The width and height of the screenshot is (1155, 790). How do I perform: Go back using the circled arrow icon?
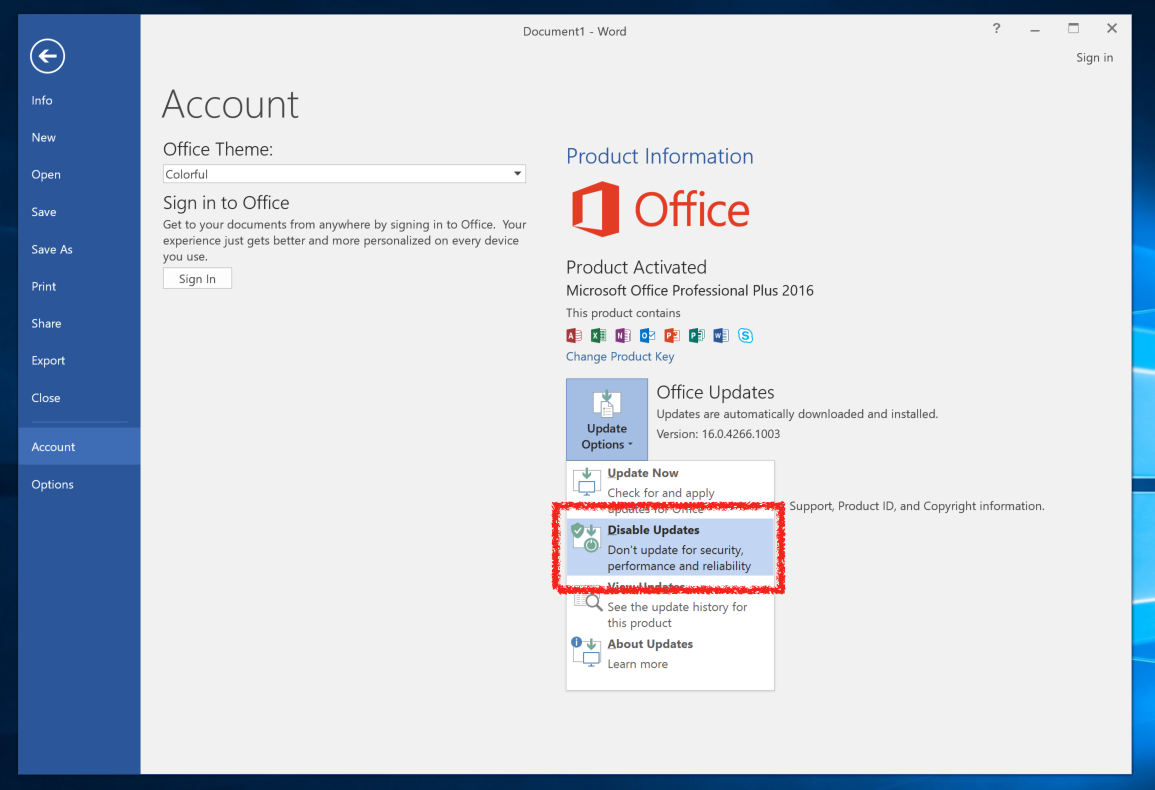tap(47, 56)
